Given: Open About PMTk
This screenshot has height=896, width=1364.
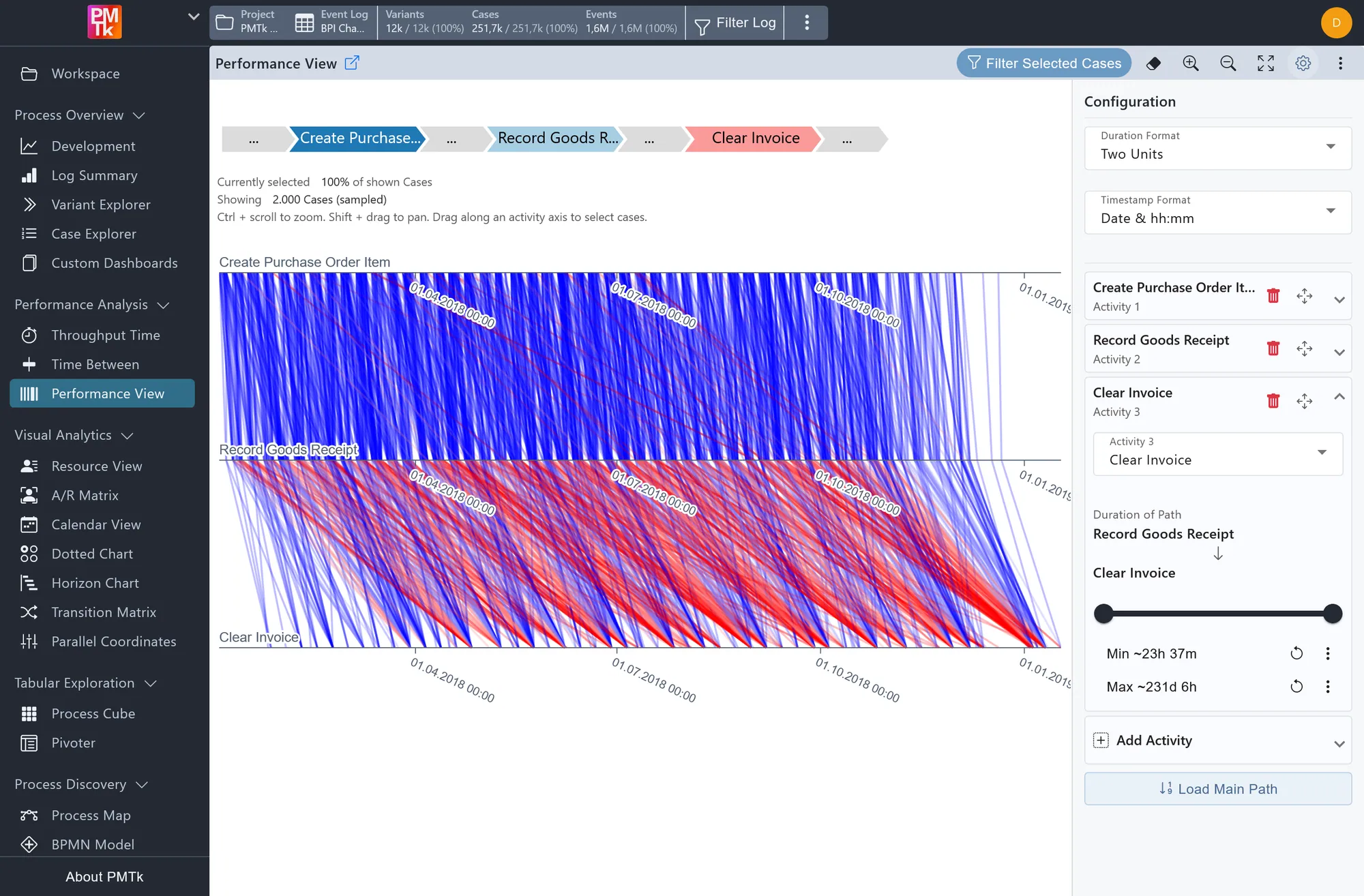Looking at the screenshot, I should [x=104, y=876].
